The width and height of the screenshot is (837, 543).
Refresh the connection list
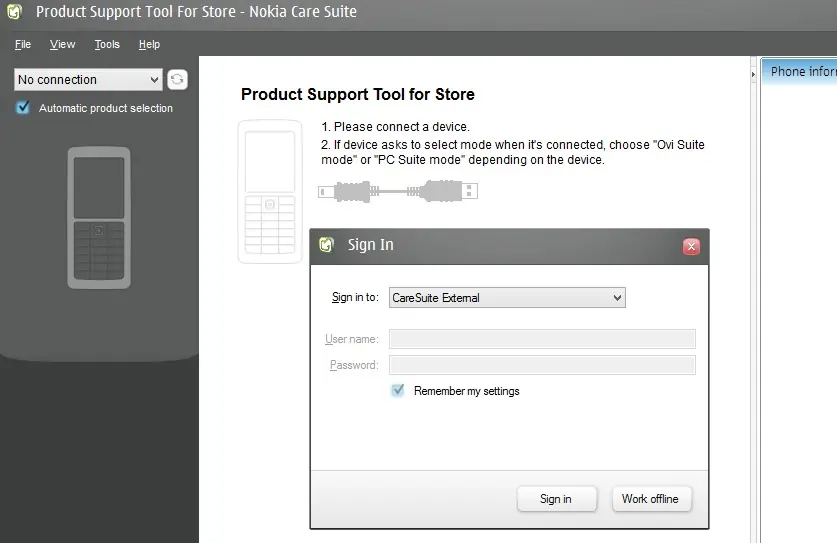tap(177, 80)
